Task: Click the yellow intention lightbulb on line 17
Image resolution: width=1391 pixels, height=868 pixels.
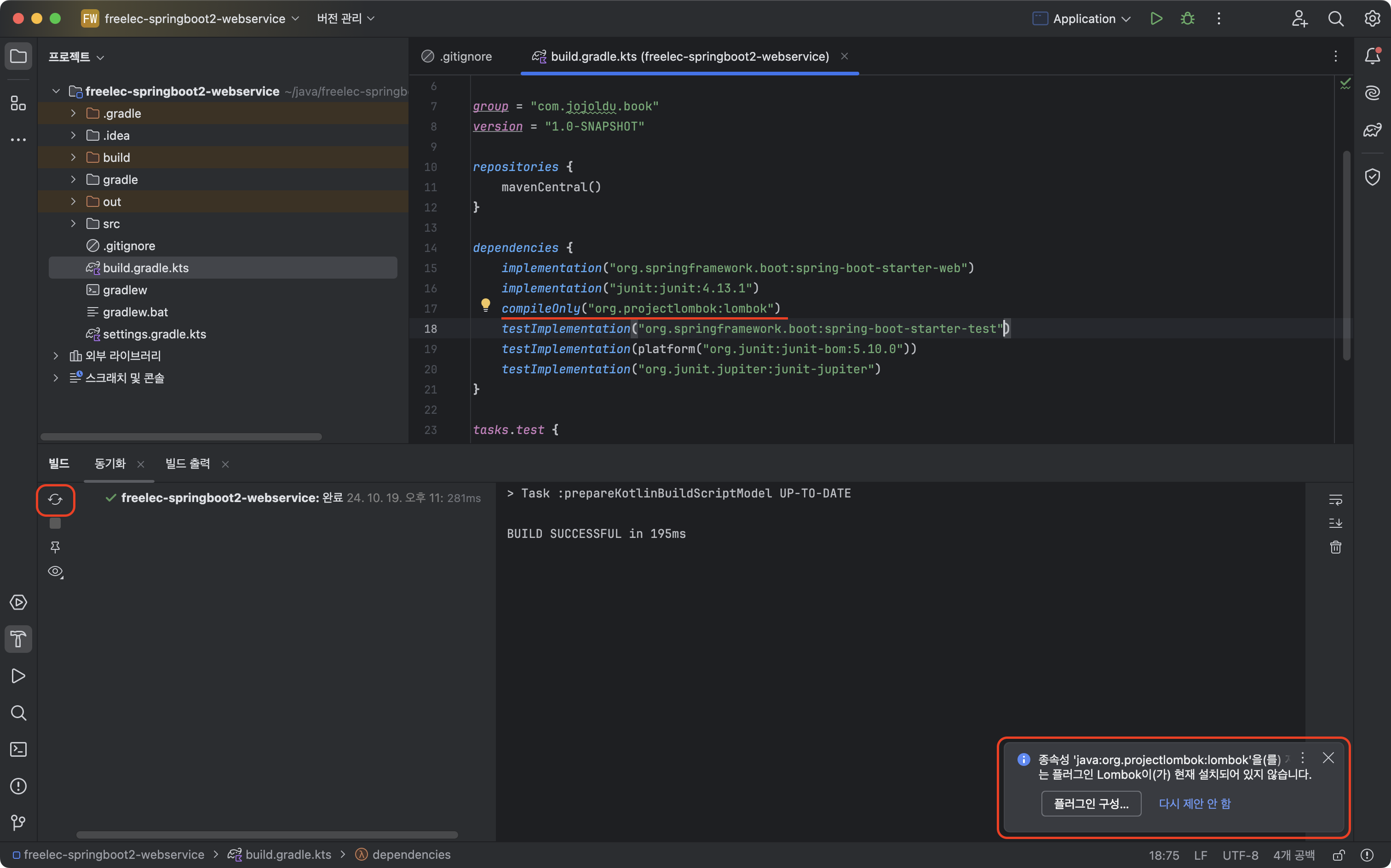Action: coord(485,305)
